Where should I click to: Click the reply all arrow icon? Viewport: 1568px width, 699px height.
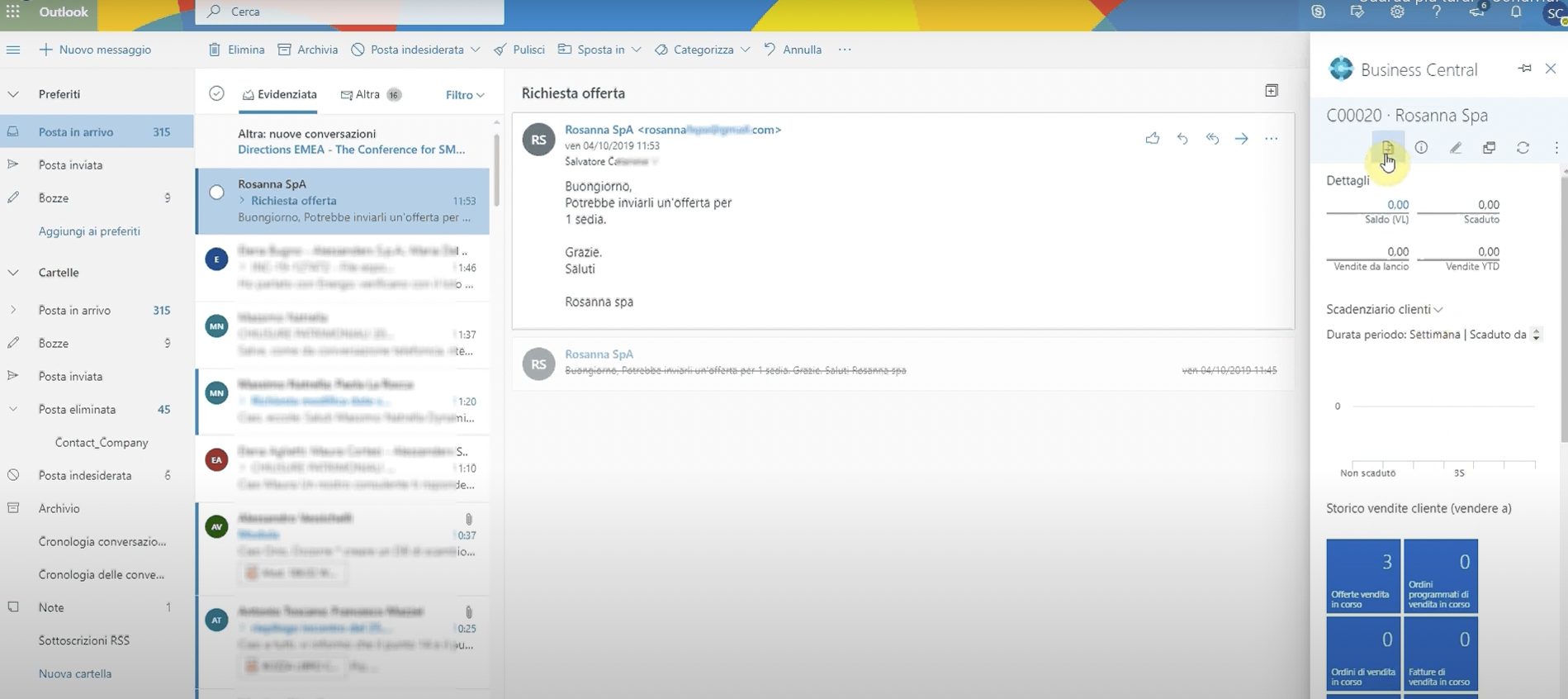(x=1212, y=139)
